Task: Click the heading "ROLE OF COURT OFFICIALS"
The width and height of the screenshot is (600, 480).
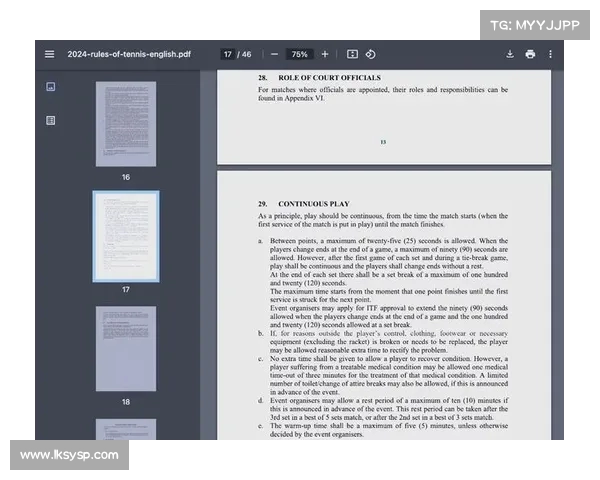Action: 329,78
